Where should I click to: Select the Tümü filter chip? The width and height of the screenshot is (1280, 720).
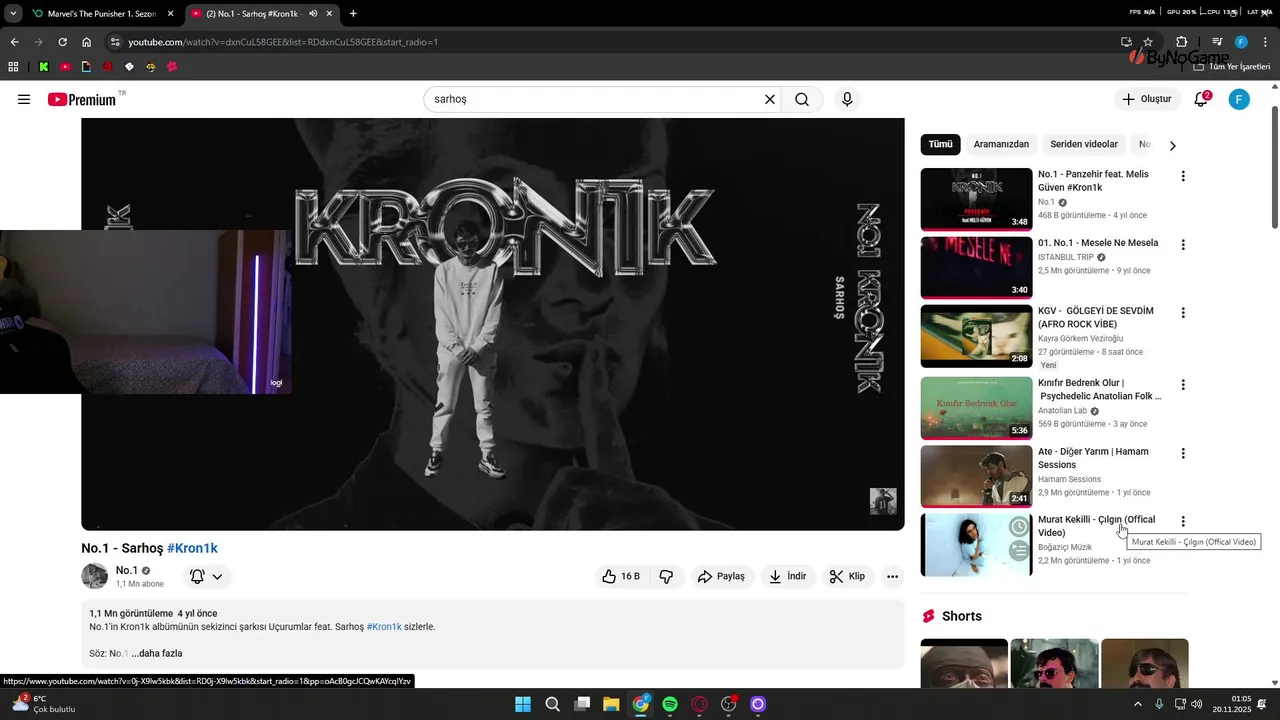click(940, 144)
